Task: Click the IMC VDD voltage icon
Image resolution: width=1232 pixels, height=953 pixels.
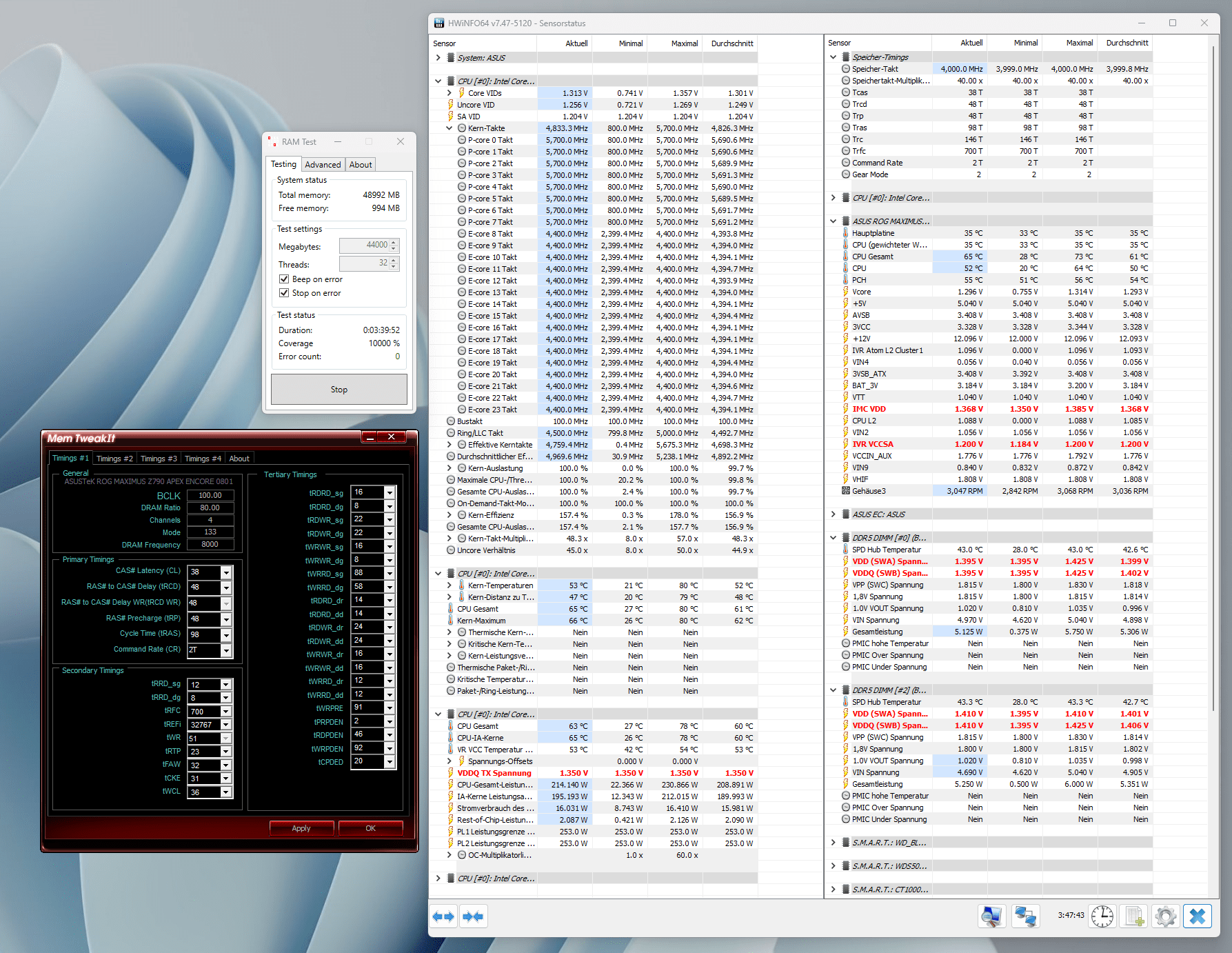Action: pyautogui.click(x=846, y=409)
